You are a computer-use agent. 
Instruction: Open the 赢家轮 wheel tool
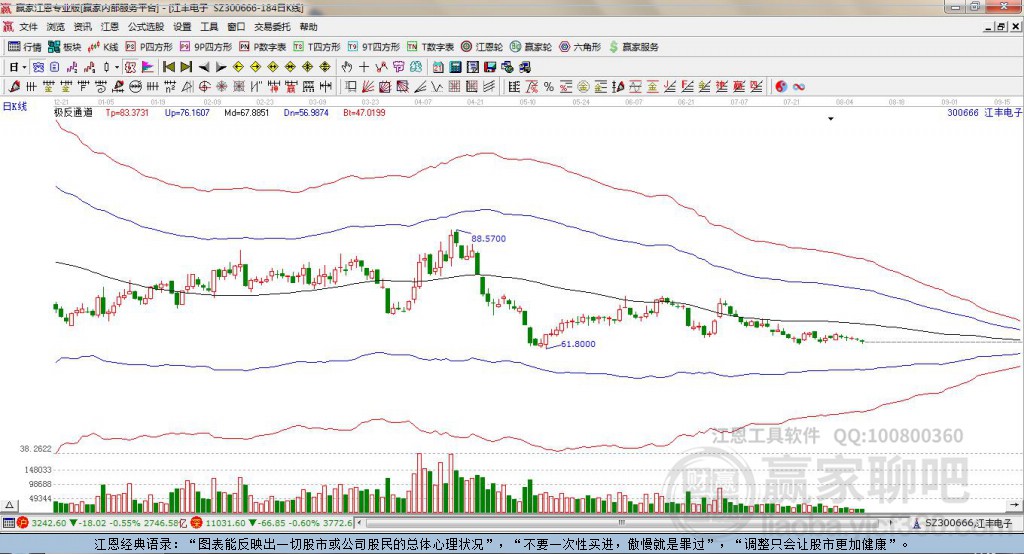pos(531,47)
